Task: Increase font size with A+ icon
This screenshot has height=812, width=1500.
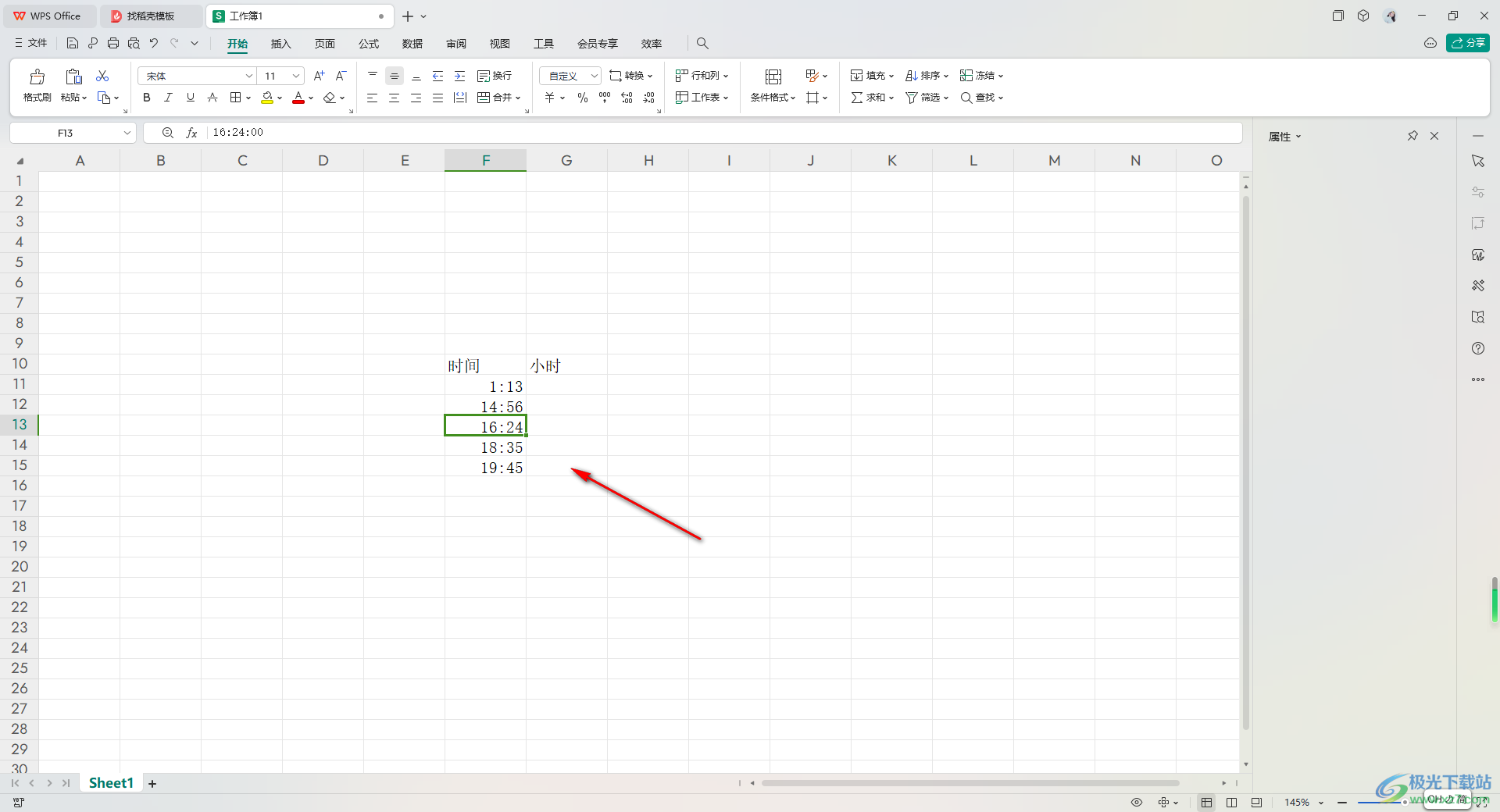Action: tap(319, 76)
